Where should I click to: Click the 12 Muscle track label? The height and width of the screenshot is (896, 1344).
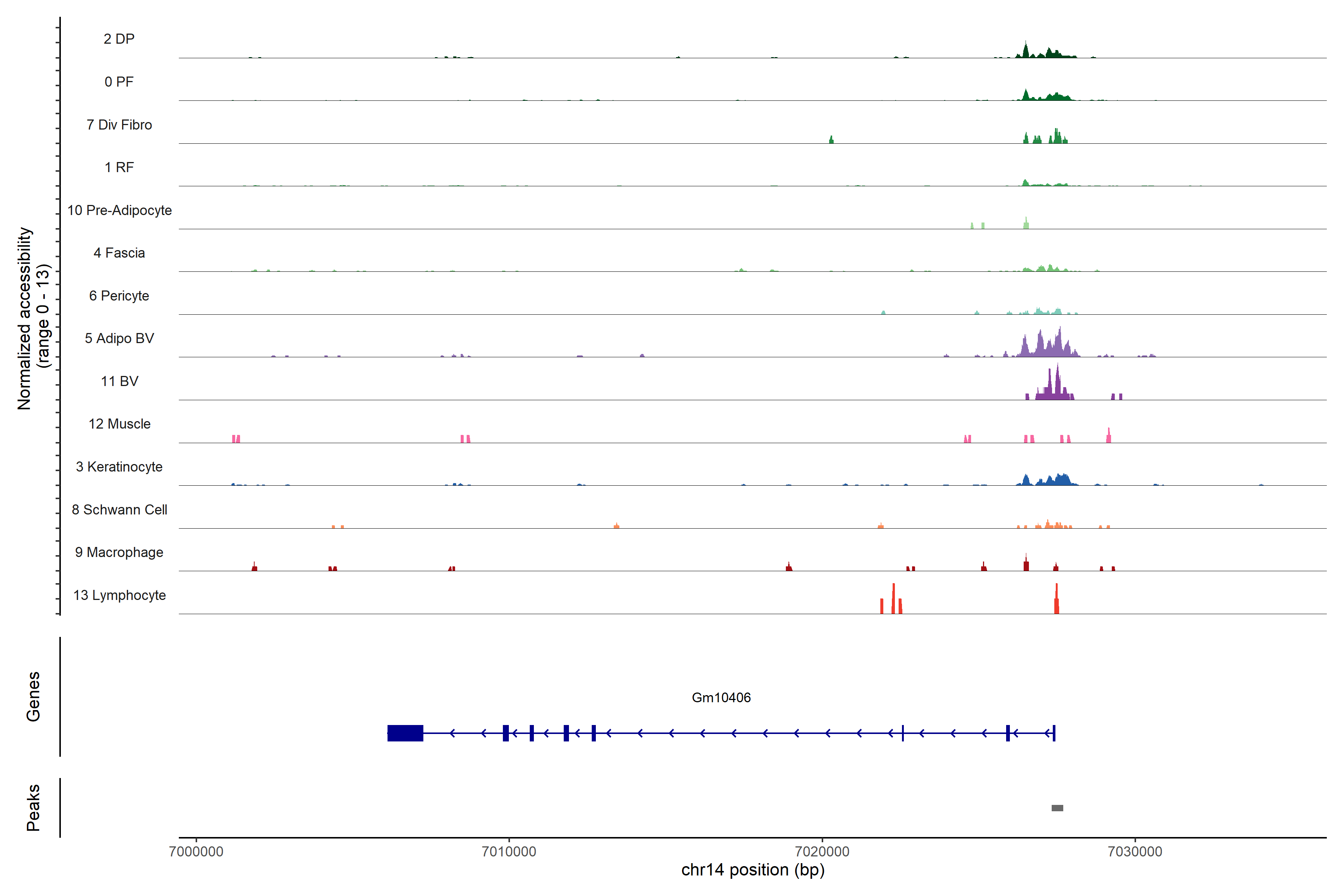pos(119,424)
